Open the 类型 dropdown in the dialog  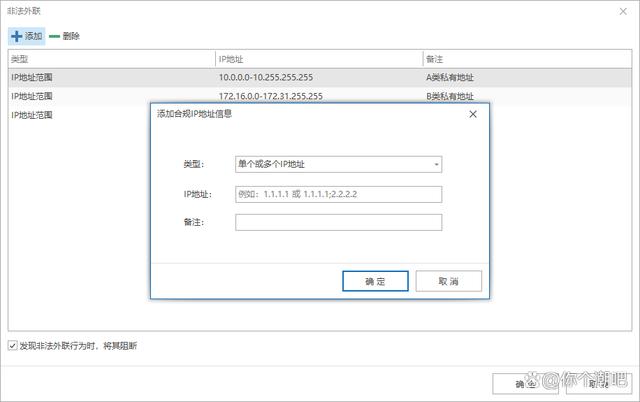338,164
